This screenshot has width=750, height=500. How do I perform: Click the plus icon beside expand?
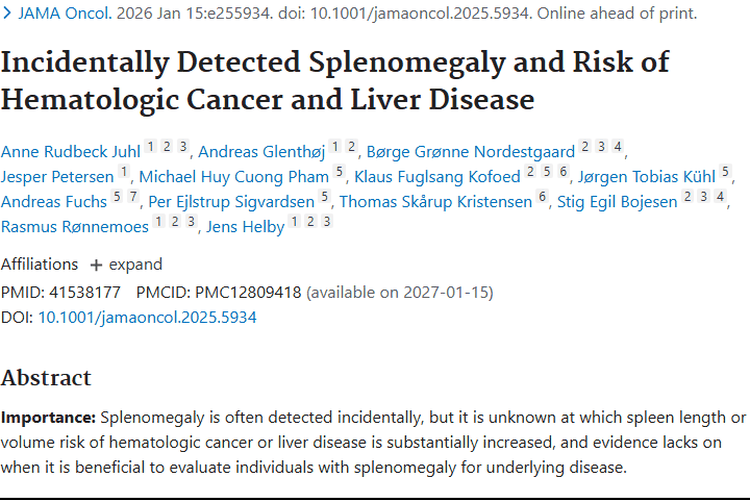(x=96, y=265)
